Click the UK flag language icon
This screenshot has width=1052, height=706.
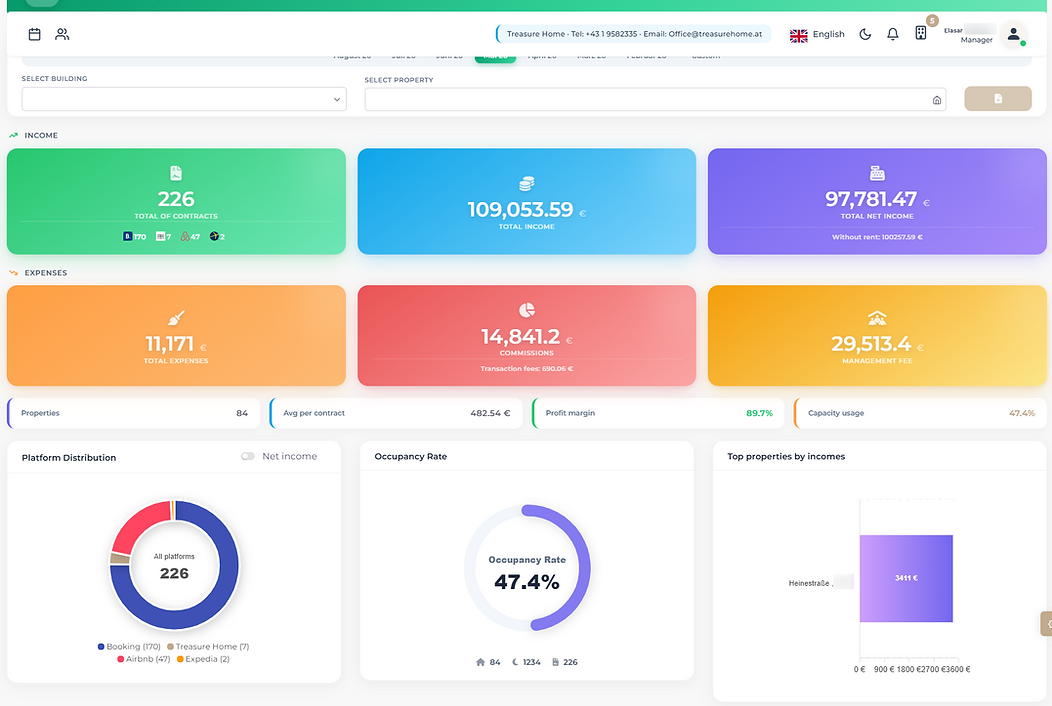click(x=798, y=36)
